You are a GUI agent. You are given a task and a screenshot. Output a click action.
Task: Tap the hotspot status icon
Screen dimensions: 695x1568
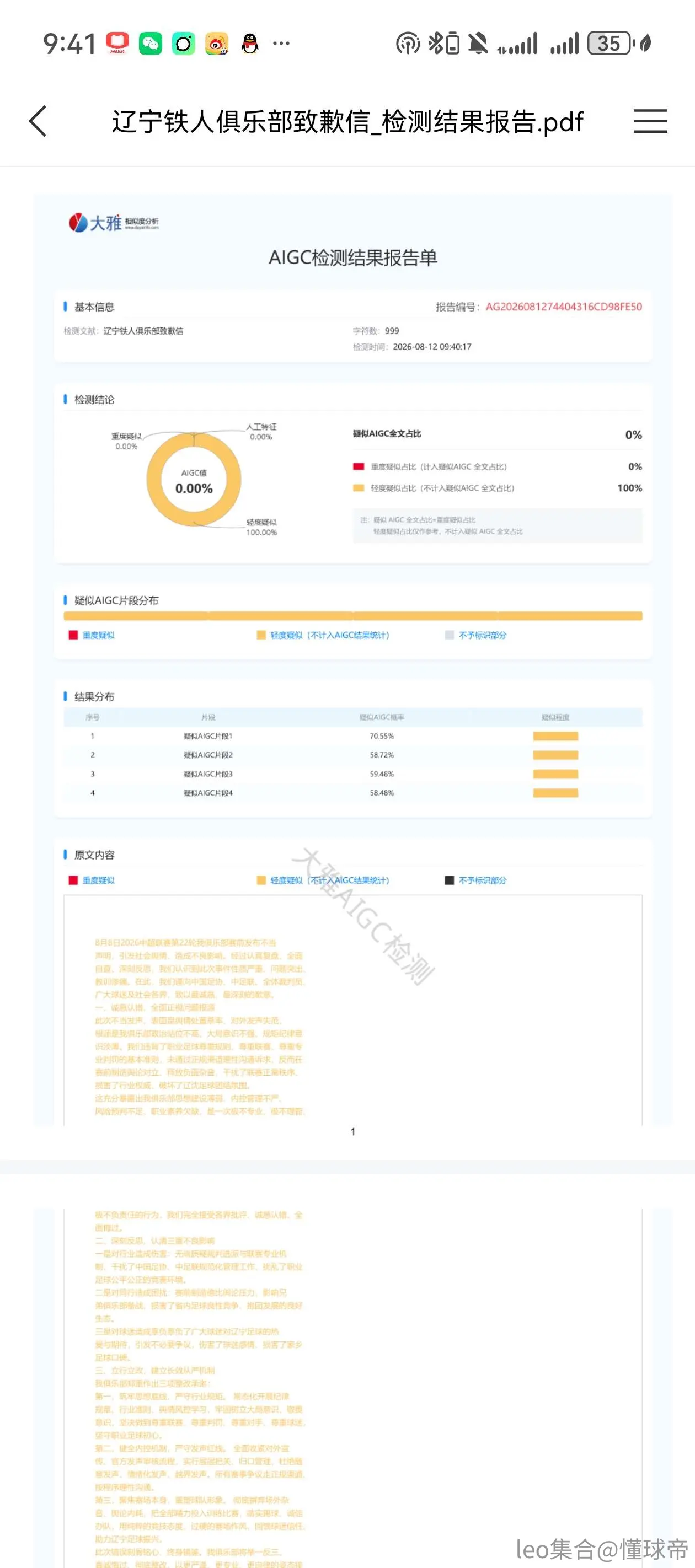click(408, 44)
